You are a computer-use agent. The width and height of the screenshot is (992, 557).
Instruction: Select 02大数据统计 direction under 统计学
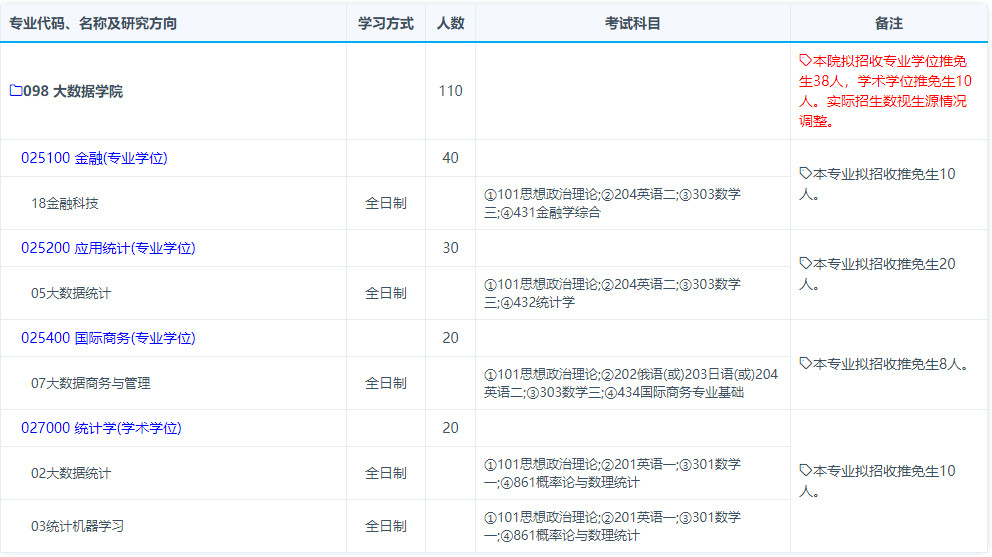pyautogui.click(x=71, y=473)
